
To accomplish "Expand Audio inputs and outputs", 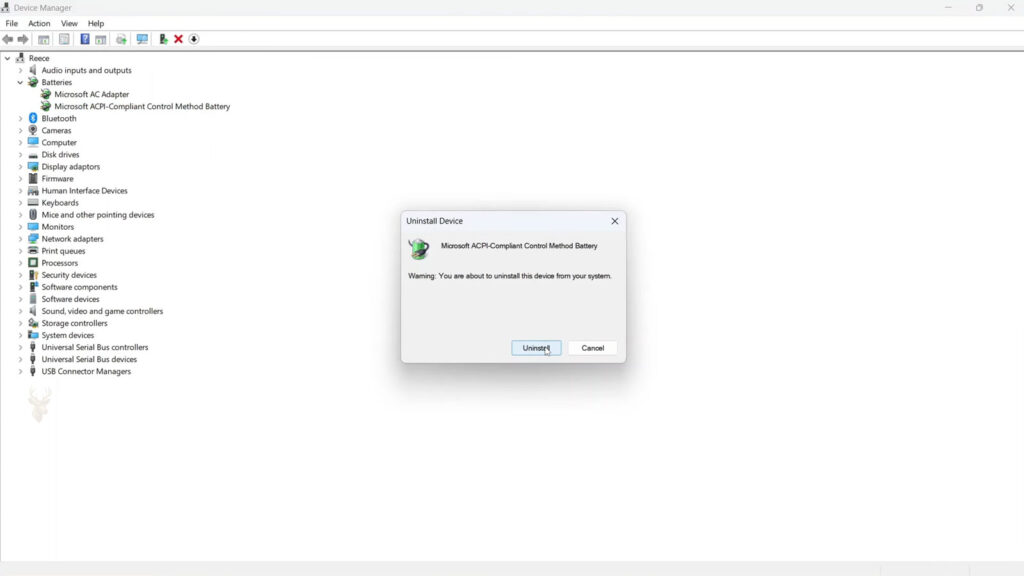I will coord(20,70).
